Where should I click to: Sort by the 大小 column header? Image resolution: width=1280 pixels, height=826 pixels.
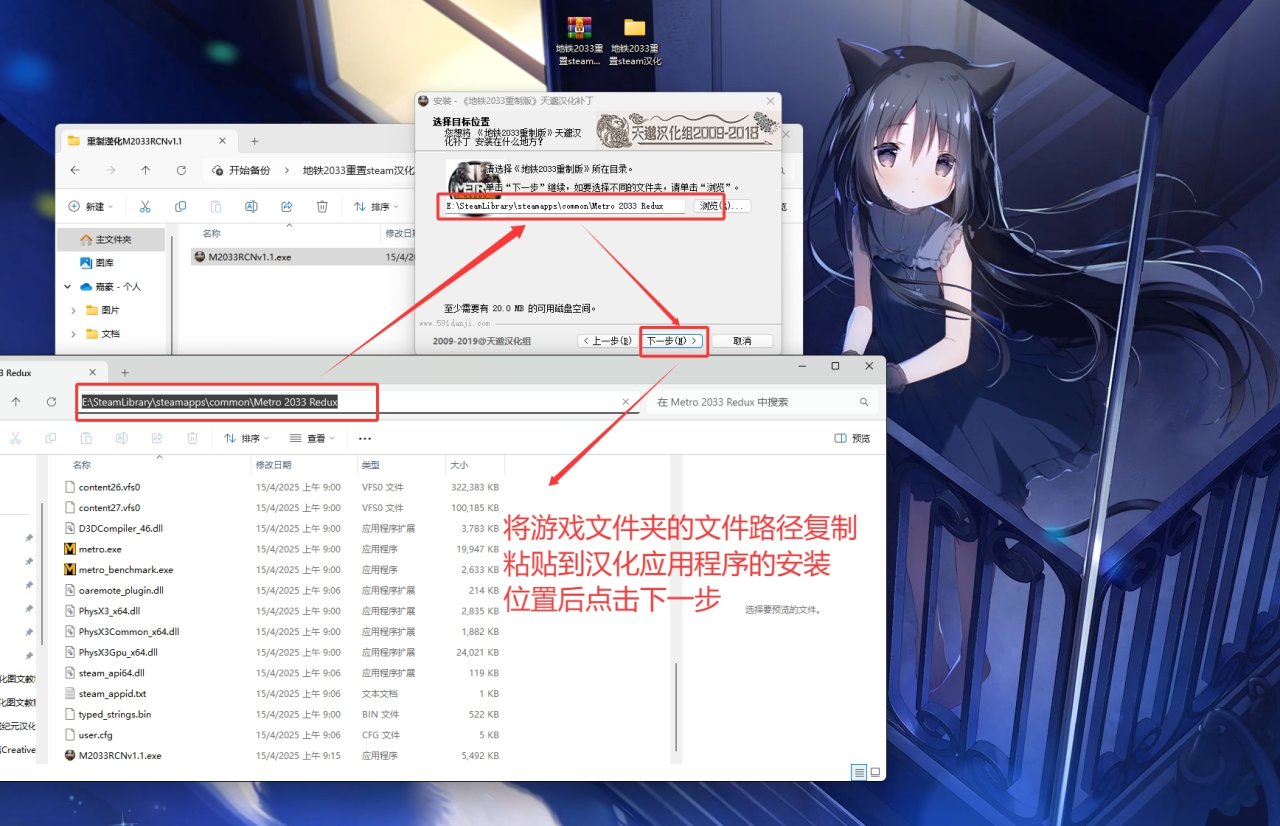coord(474,465)
